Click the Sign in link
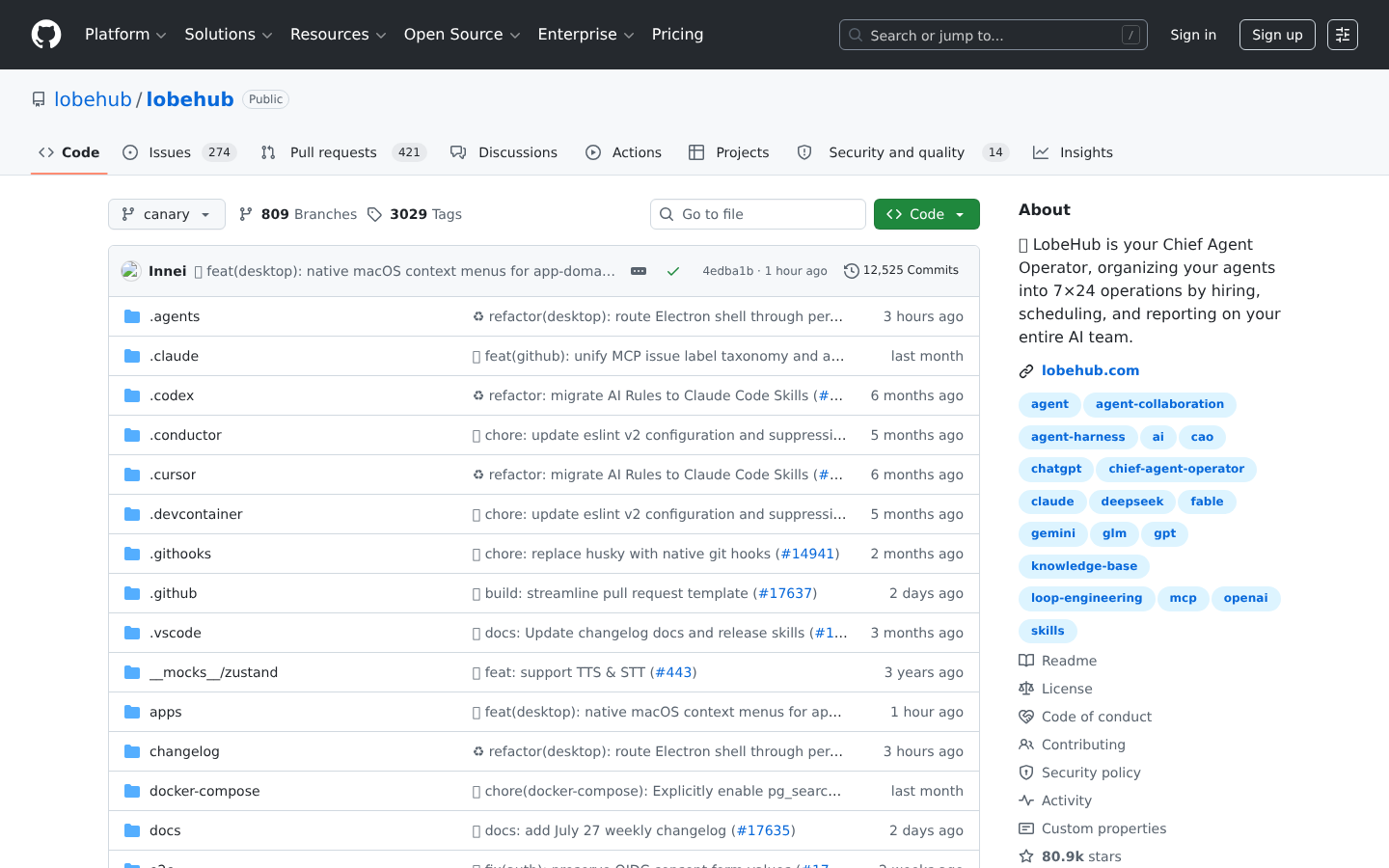Screen dimensions: 1389x868 tap(1193, 35)
